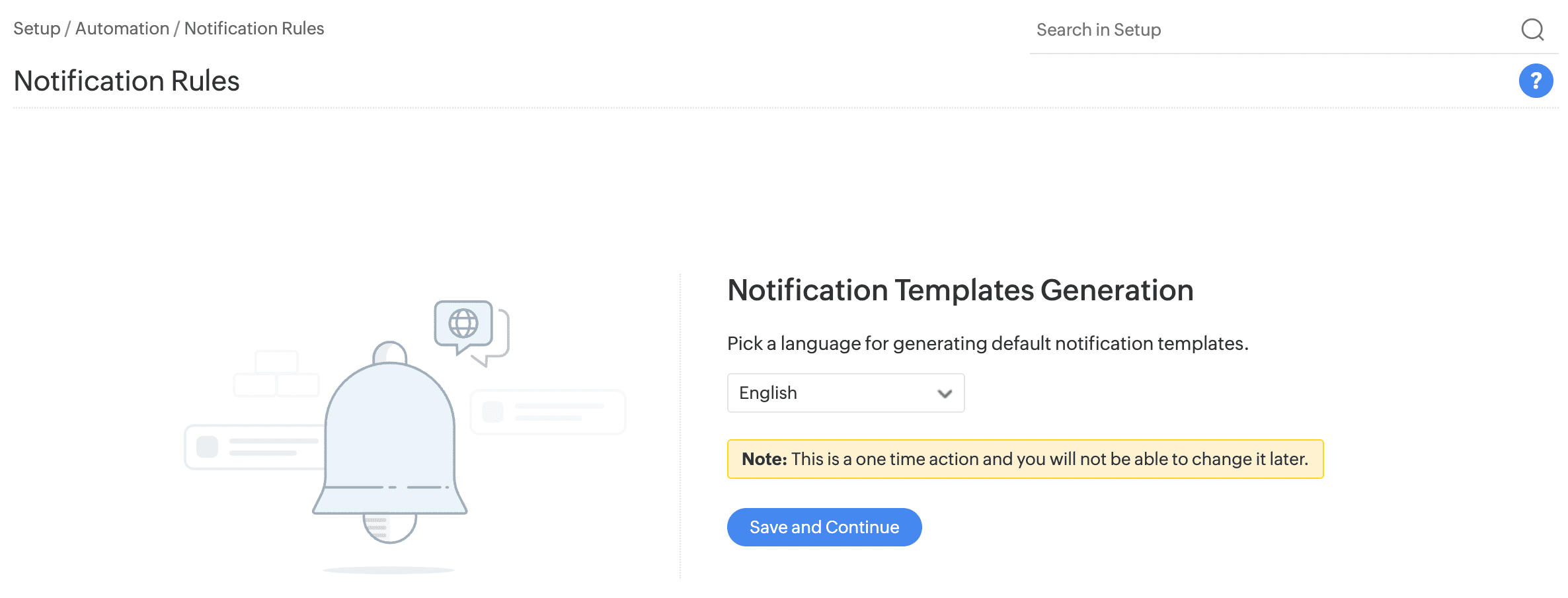Click the Notification Templates Generation heading

960,290
